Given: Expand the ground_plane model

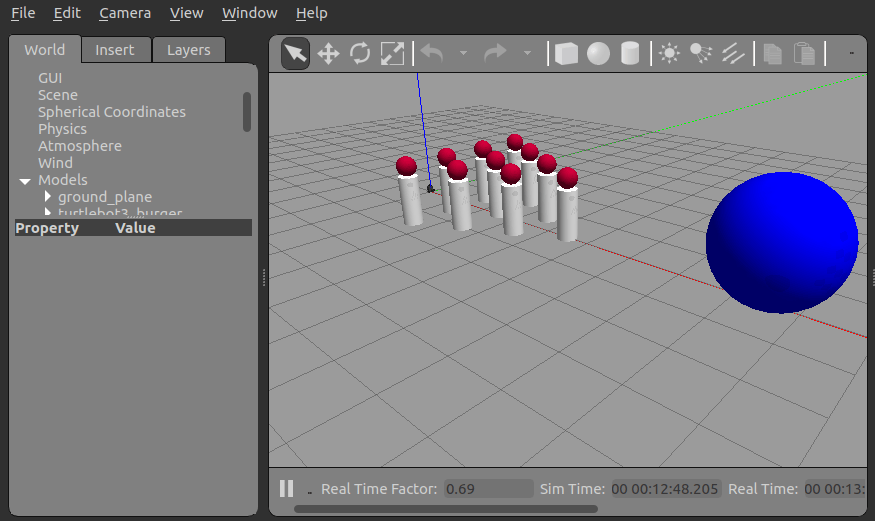Looking at the screenshot, I should click(47, 196).
